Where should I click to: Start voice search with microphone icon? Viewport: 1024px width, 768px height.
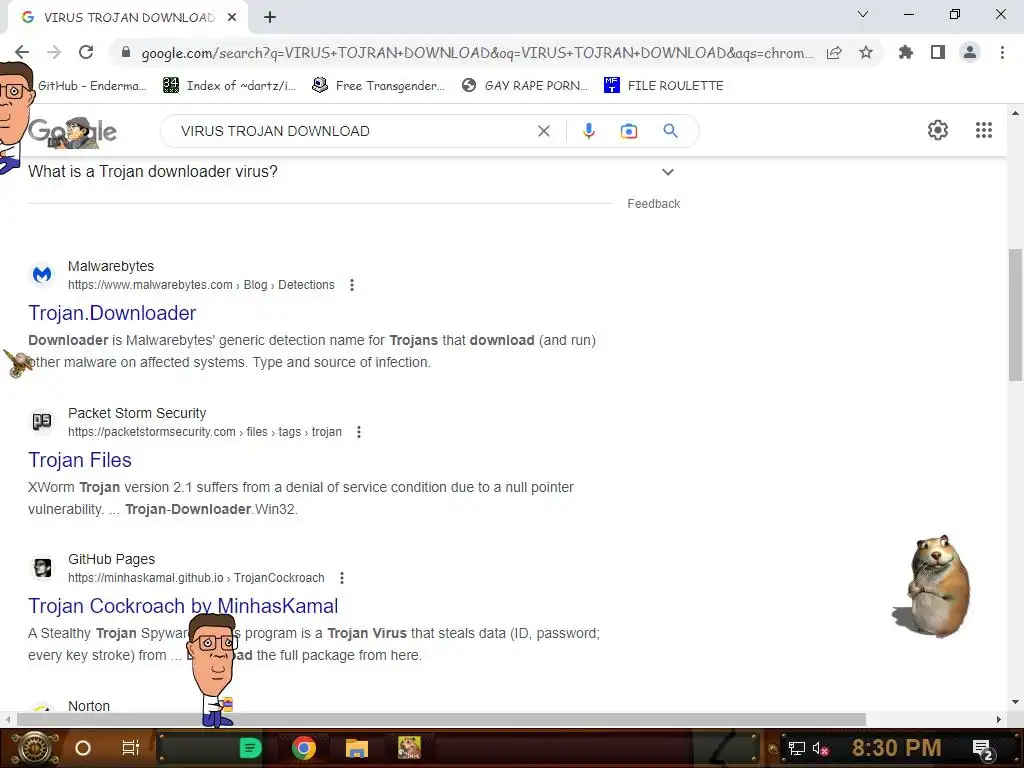[588, 131]
